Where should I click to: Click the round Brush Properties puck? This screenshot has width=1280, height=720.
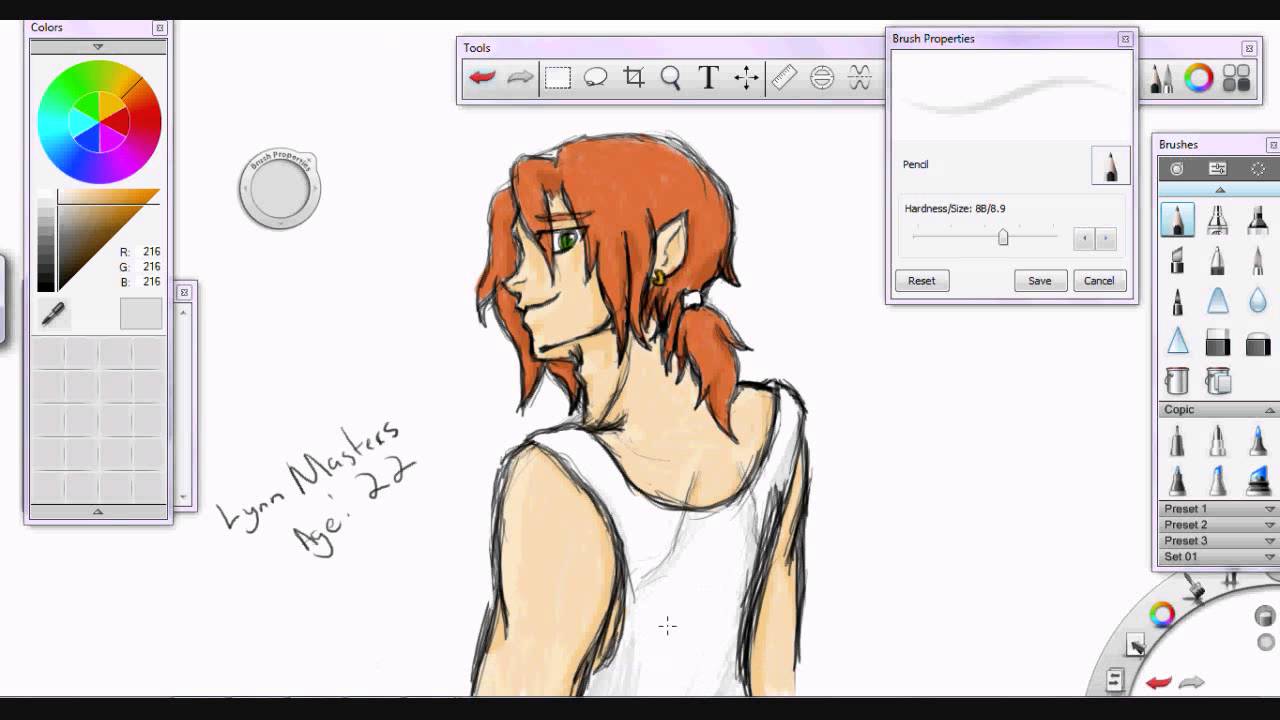[280, 189]
